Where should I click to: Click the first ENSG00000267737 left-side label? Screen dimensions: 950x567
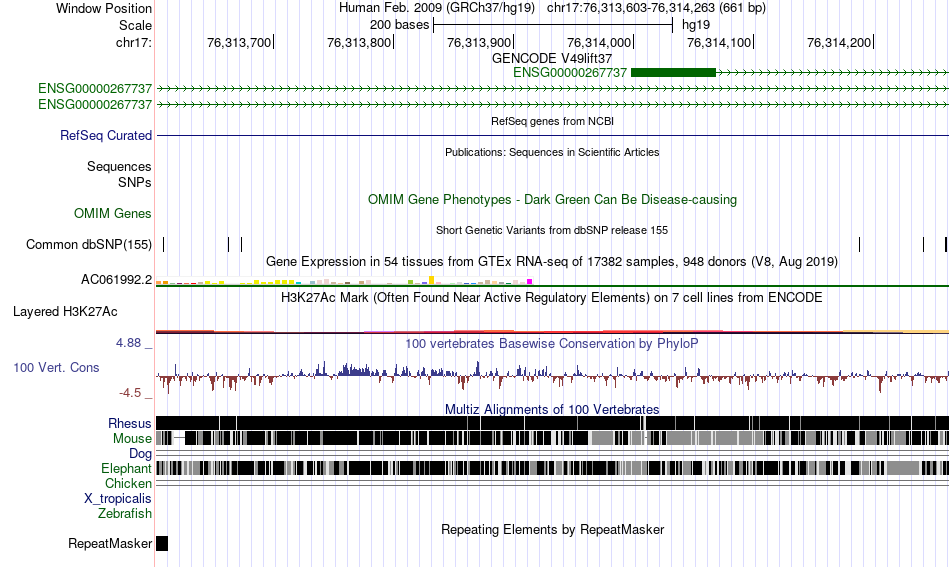(x=95, y=88)
